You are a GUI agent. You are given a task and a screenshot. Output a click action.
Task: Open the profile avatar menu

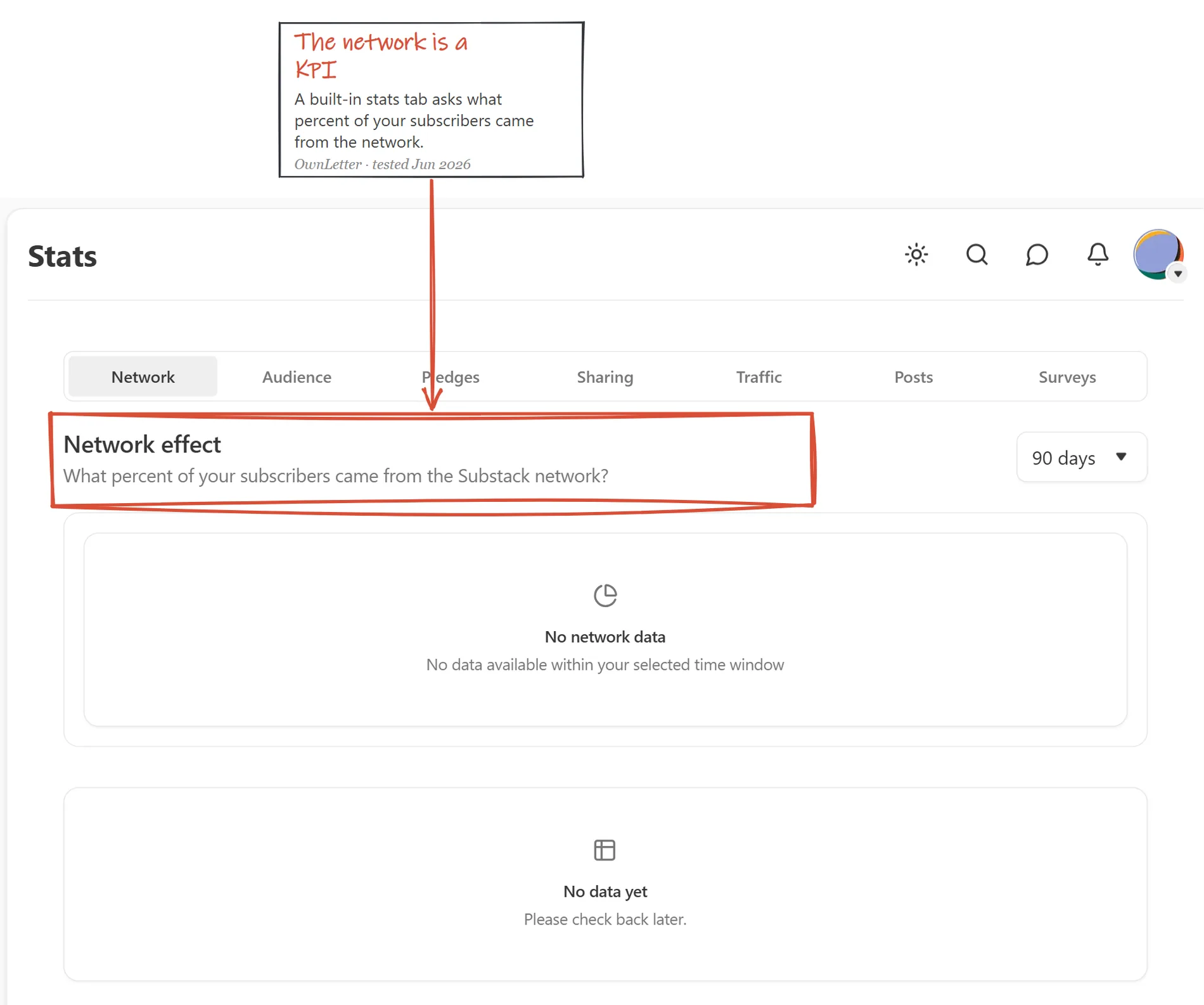[x=1158, y=255]
